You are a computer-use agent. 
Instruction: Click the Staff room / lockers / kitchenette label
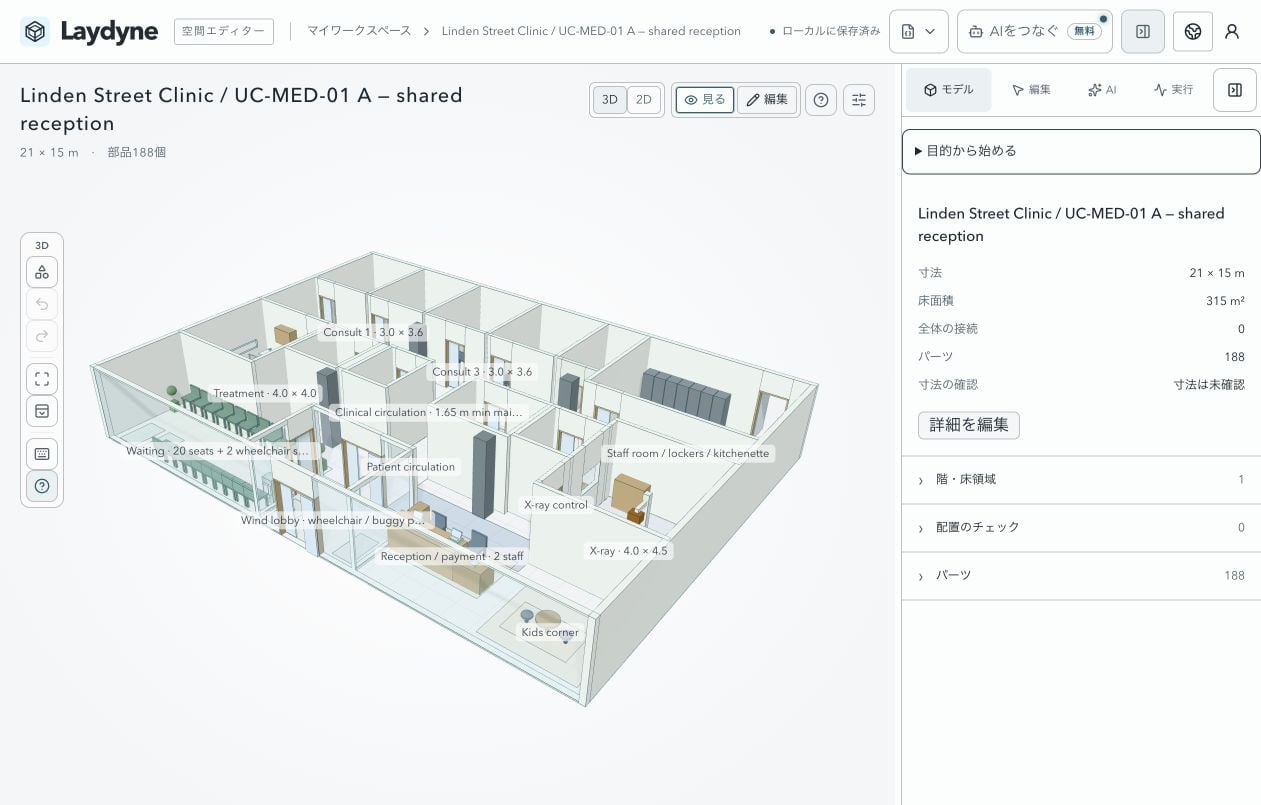[x=688, y=453]
